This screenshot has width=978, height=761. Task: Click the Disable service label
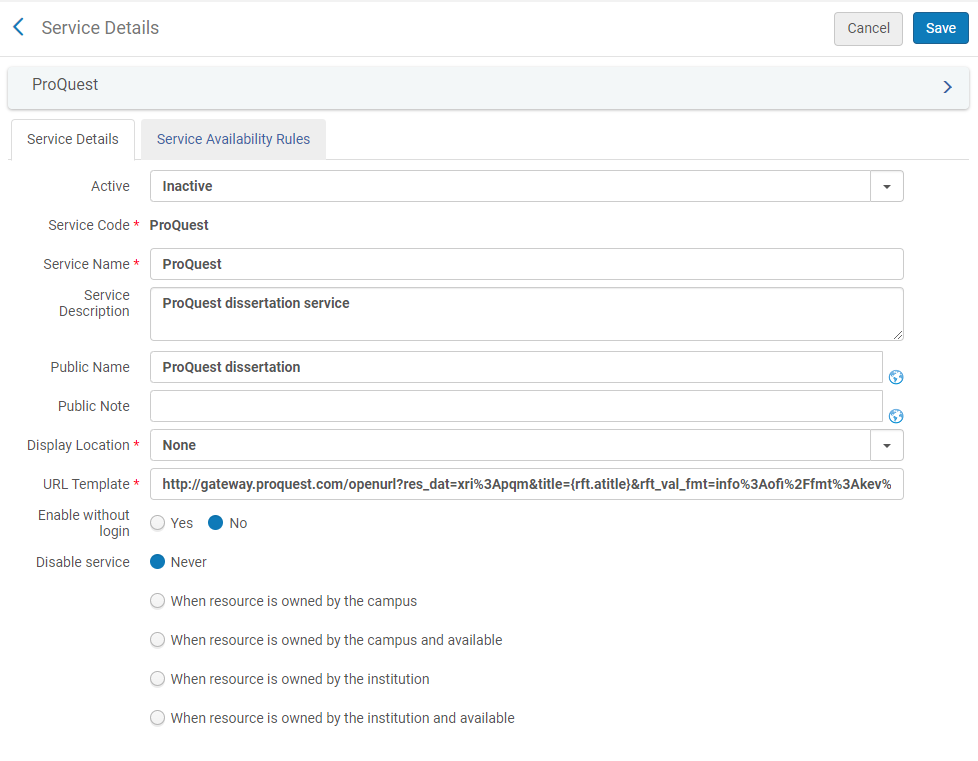click(x=83, y=562)
